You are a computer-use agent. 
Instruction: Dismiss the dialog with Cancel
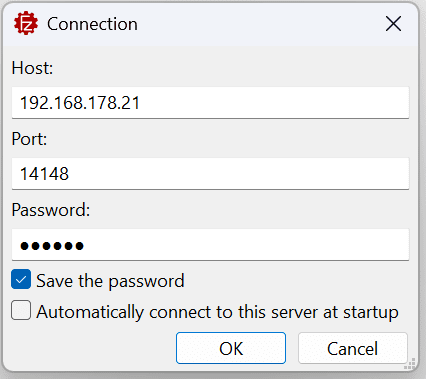tap(353, 348)
